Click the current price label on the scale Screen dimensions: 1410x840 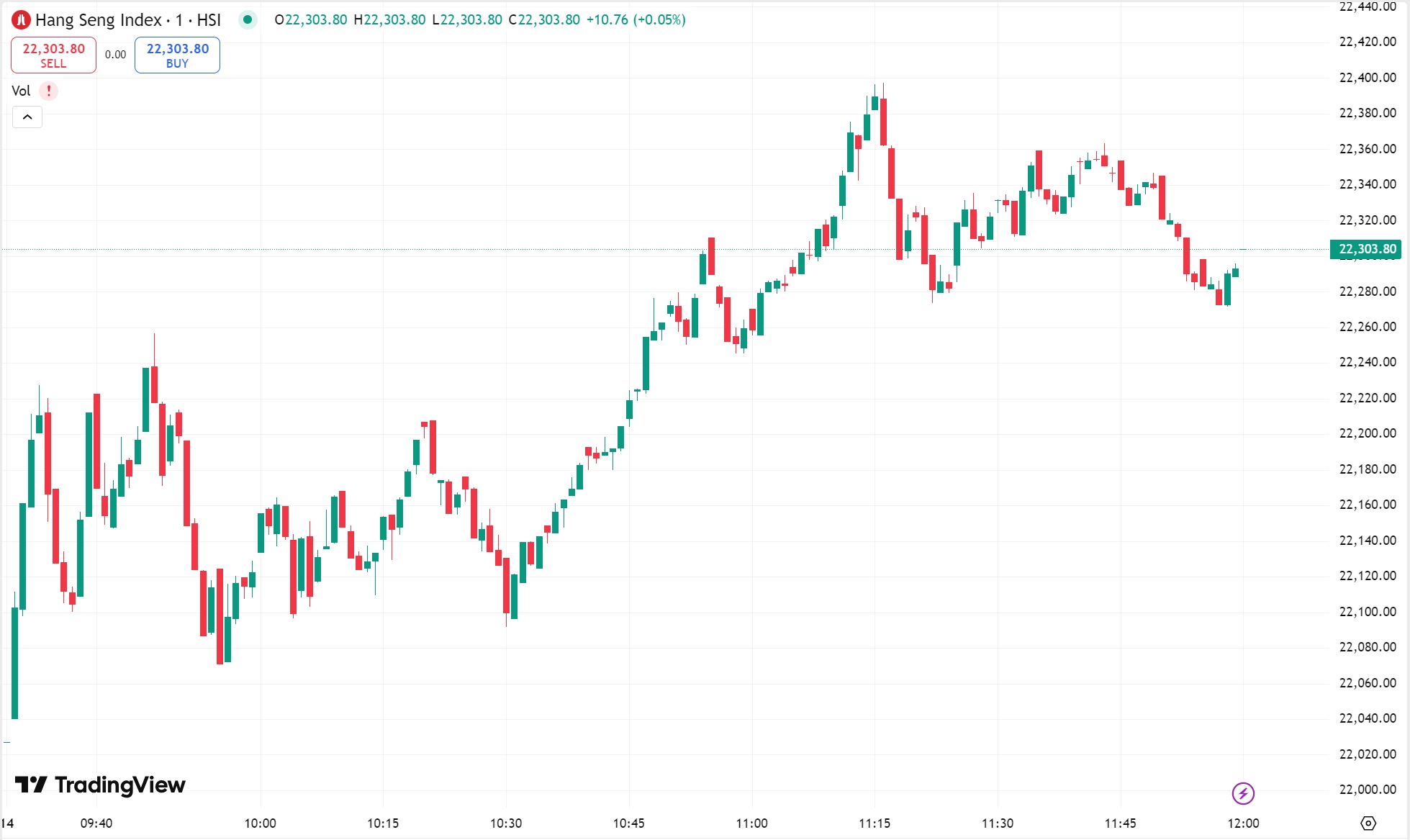tap(1366, 250)
